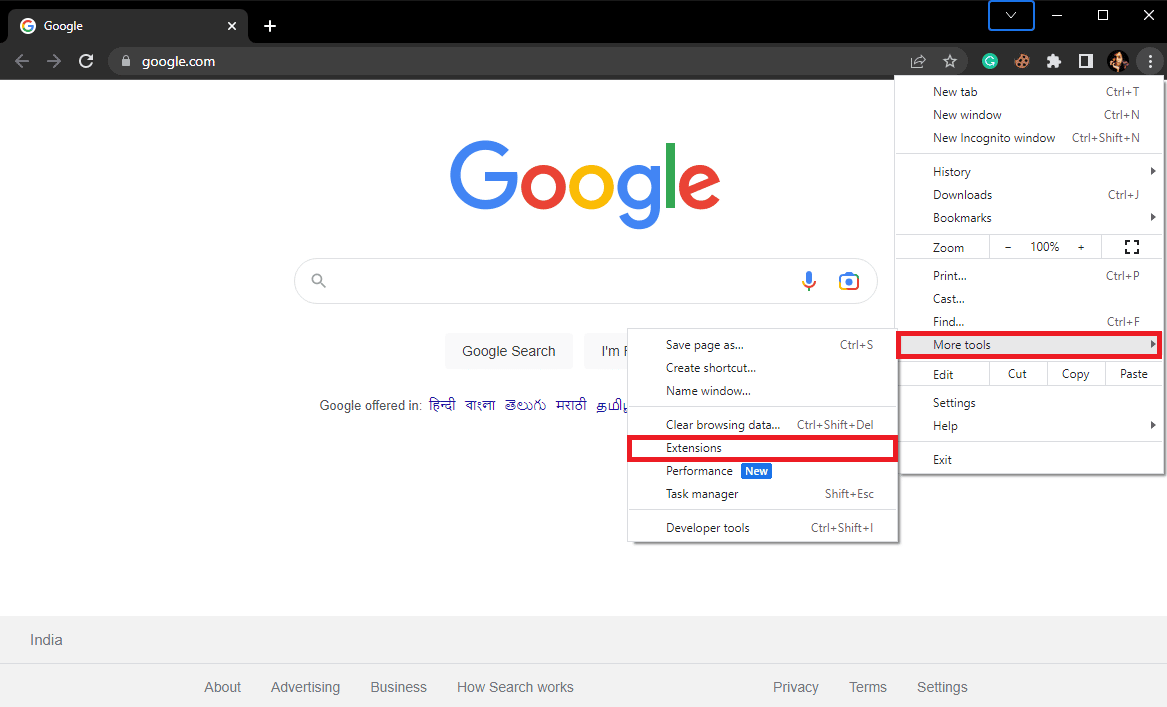This screenshot has width=1167, height=707.
Task: Share this page icon in address bar
Action: coord(918,61)
